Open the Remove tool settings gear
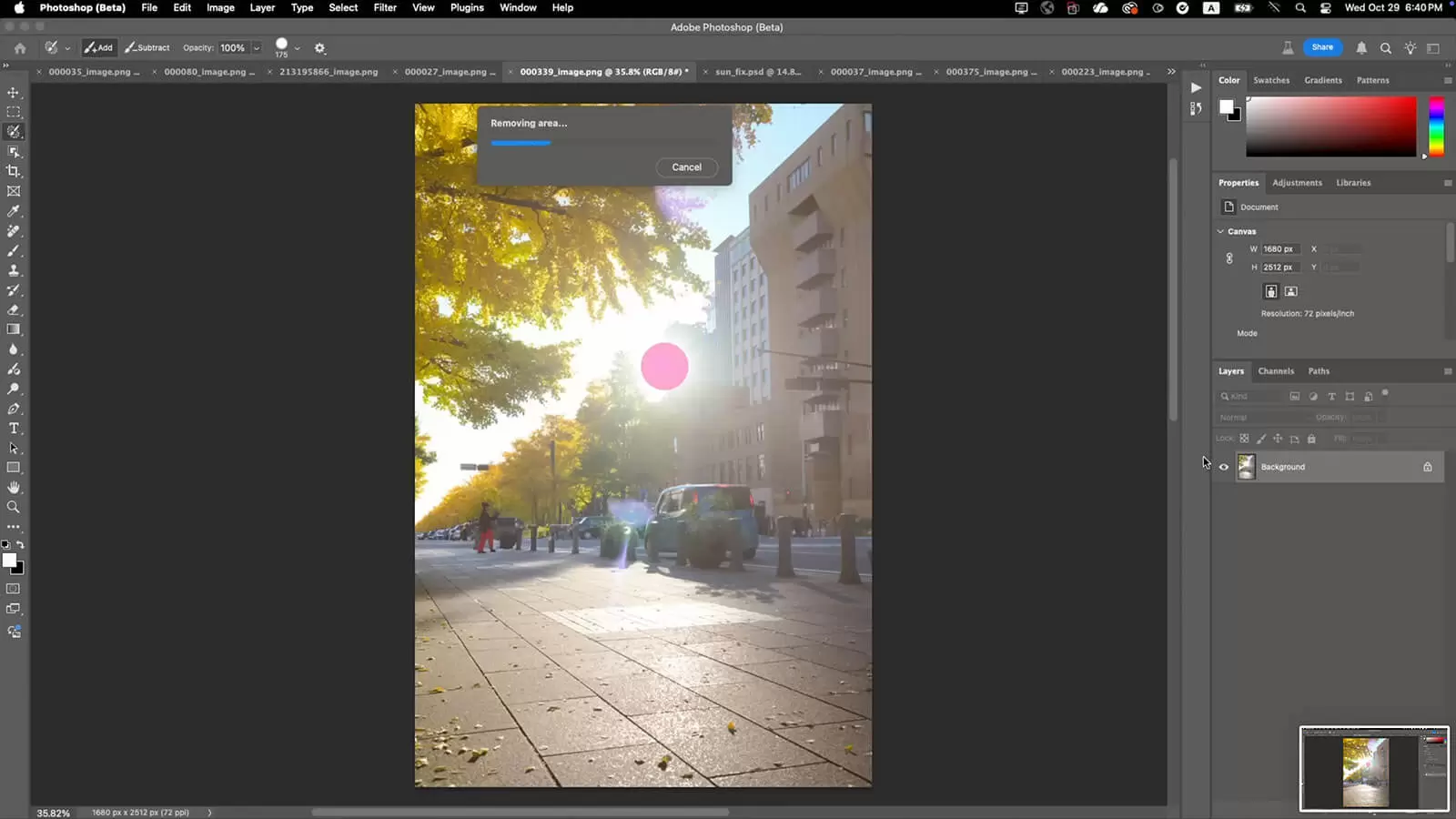Image resolution: width=1456 pixels, height=819 pixels. (319, 48)
